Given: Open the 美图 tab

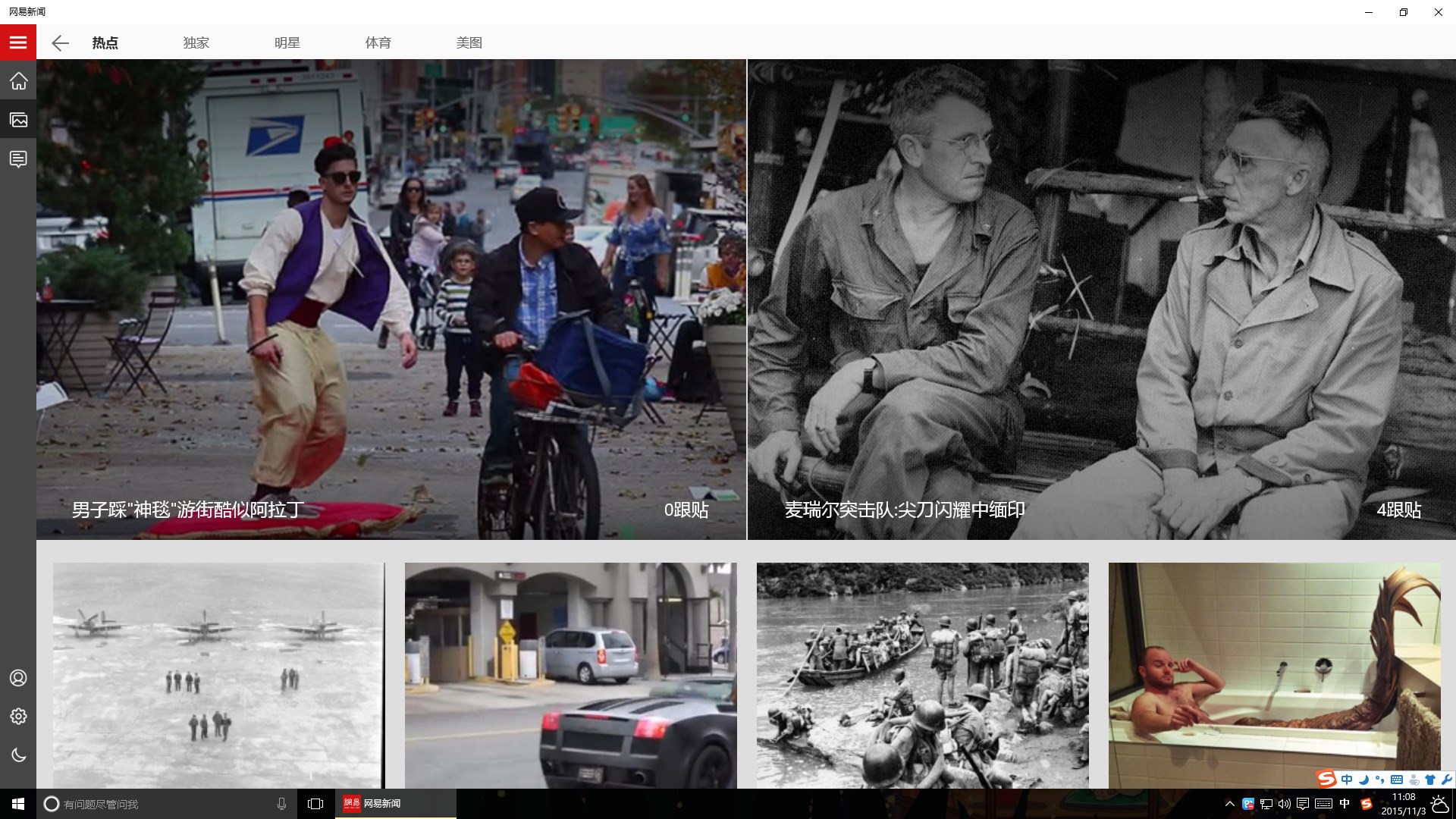Looking at the screenshot, I should (x=469, y=43).
